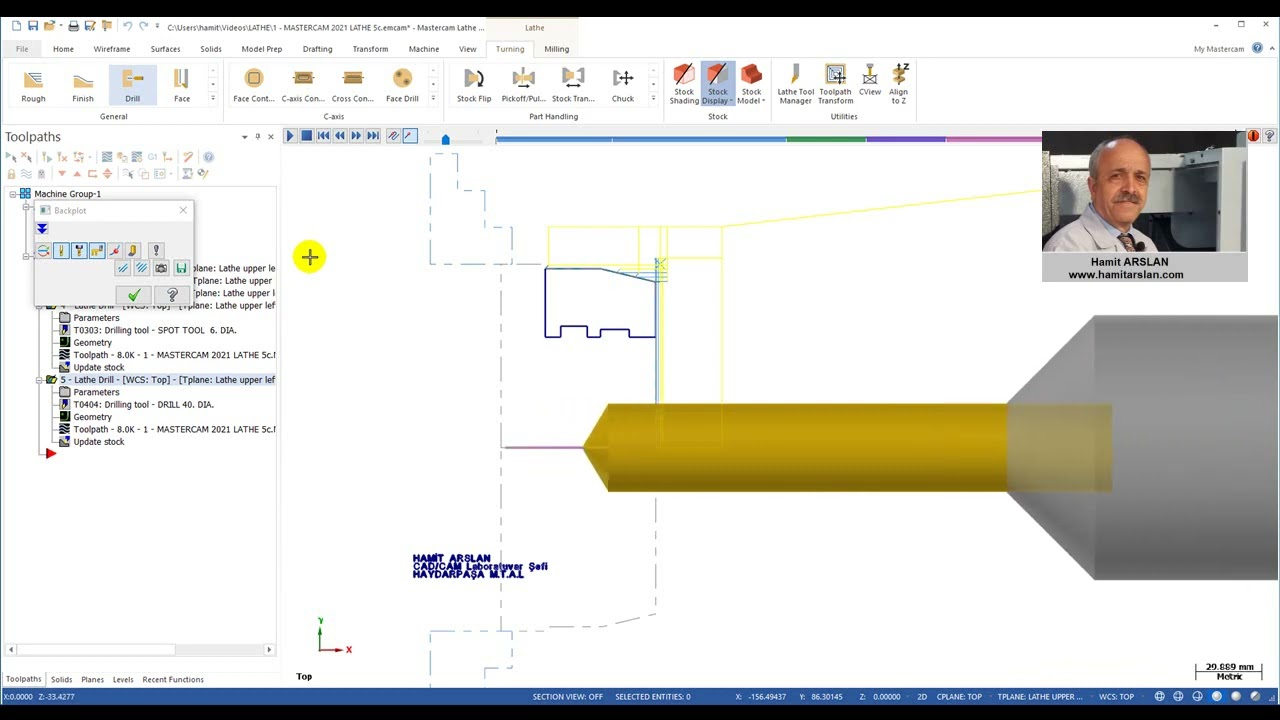Select the Finish turning toolpath
Image resolution: width=1280 pixels, height=720 pixels.
click(x=83, y=86)
